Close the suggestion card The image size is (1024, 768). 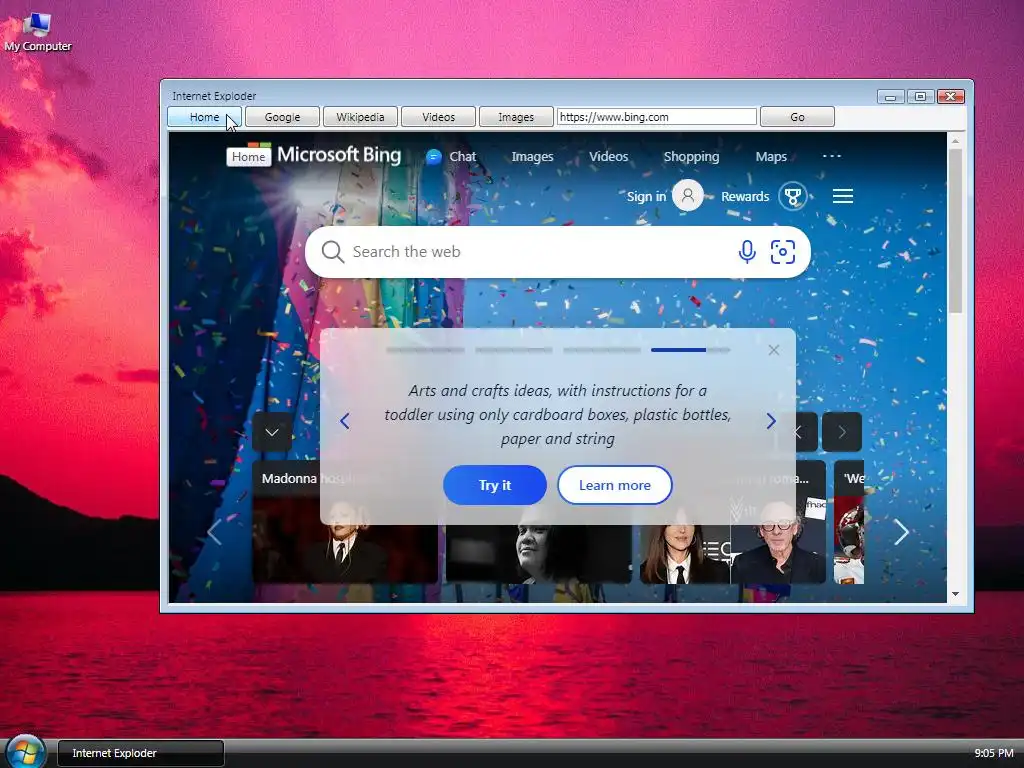coord(774,350)
